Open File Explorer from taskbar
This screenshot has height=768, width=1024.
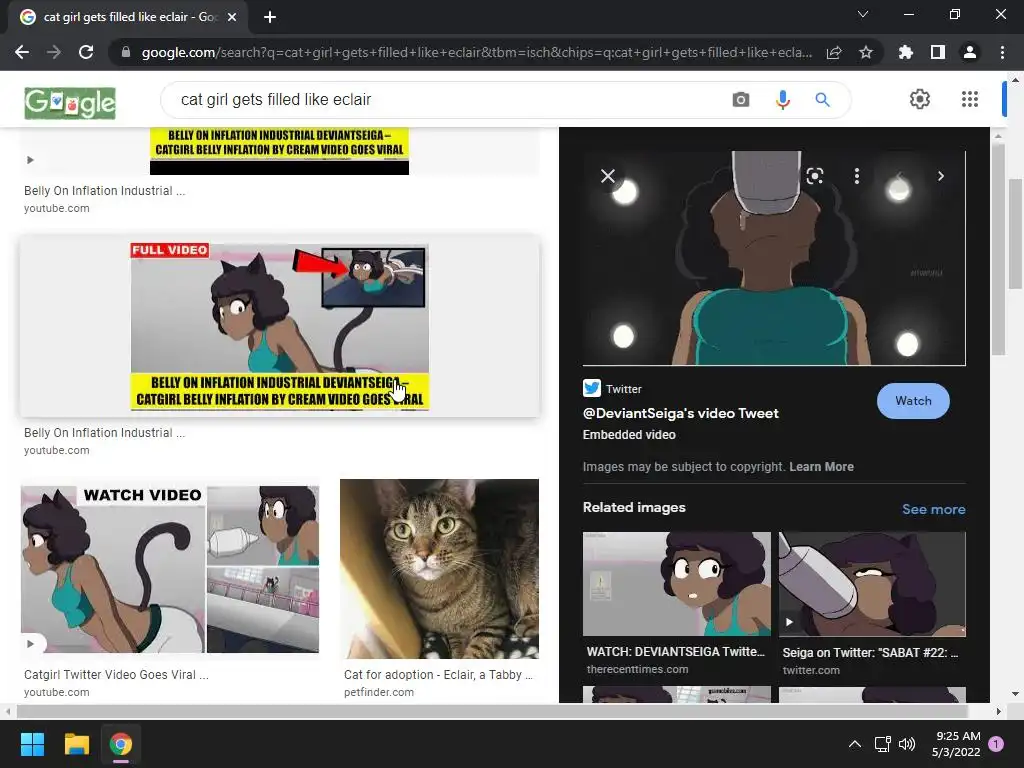coord(76,744)
